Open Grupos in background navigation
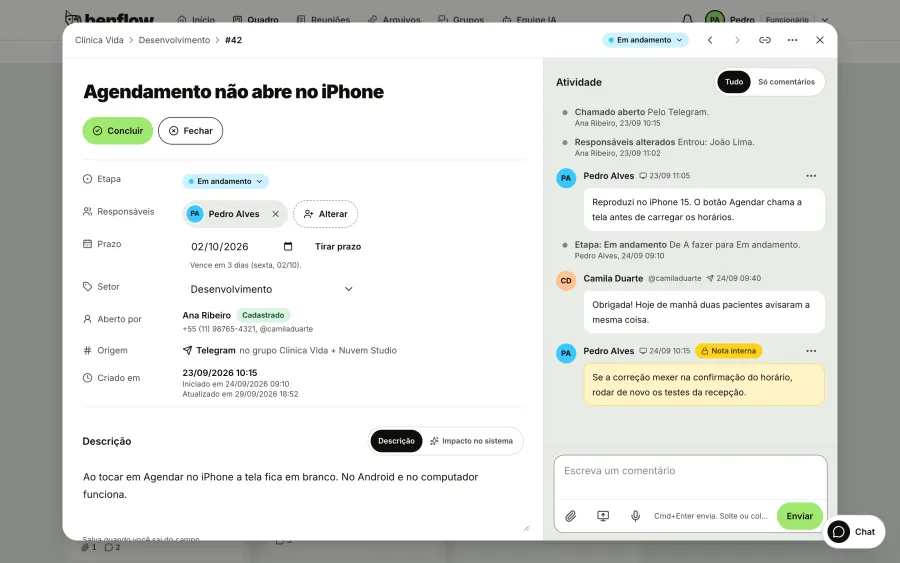The height and width of the screenshot is (563, 900). pos(461,20)
